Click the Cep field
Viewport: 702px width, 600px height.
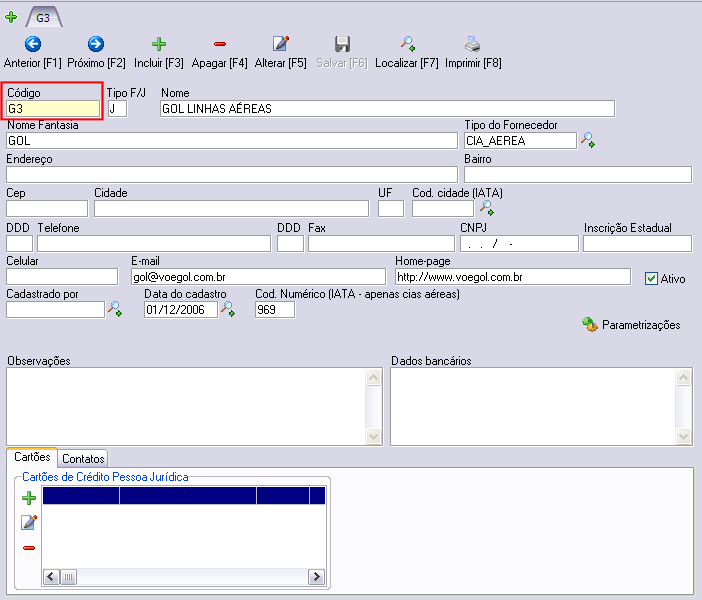point(47,209)
